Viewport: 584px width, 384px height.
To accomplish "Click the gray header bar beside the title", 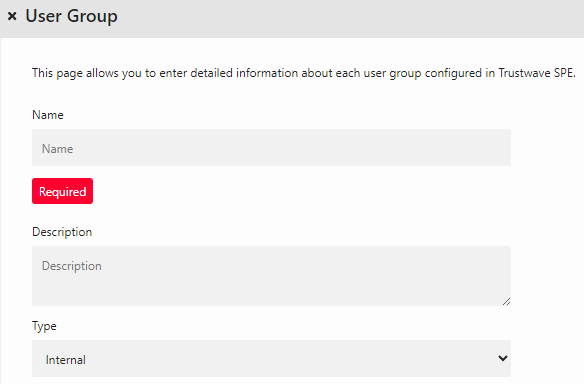I will (350, 18).
